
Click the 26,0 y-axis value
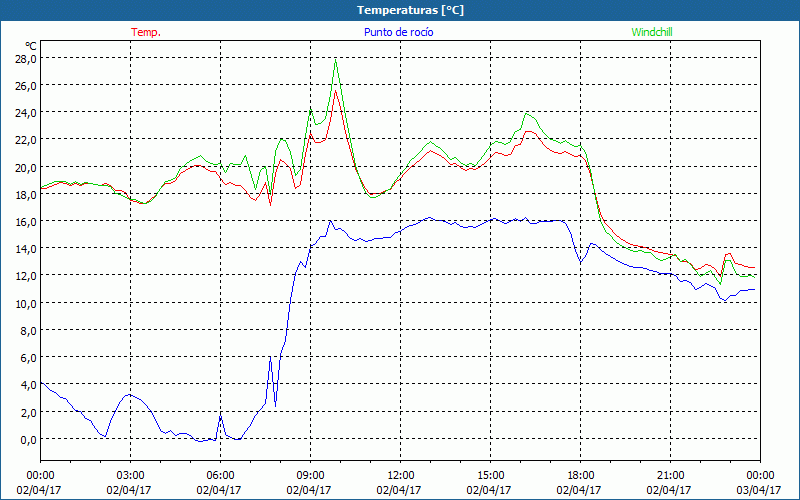click(x=26, y=86)
